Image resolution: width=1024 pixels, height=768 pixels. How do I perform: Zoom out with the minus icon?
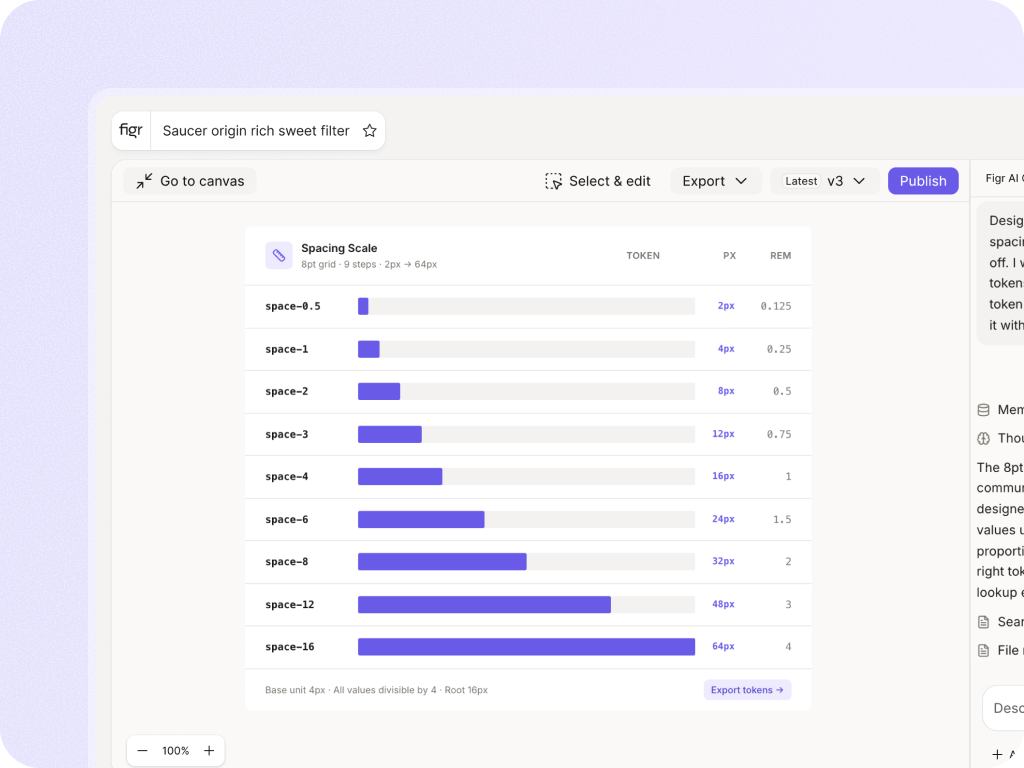(x=142, y=750)
